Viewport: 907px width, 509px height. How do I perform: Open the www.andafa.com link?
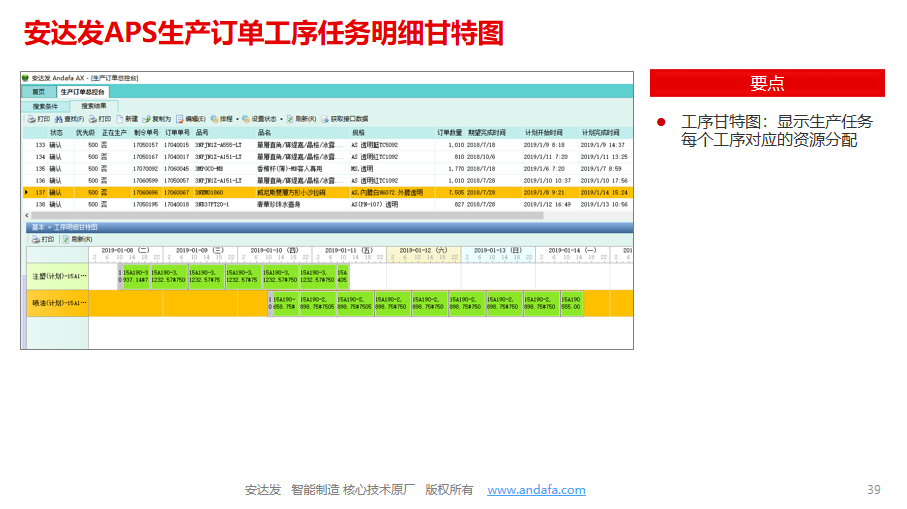pyautogui.click(x=536, y=490)
